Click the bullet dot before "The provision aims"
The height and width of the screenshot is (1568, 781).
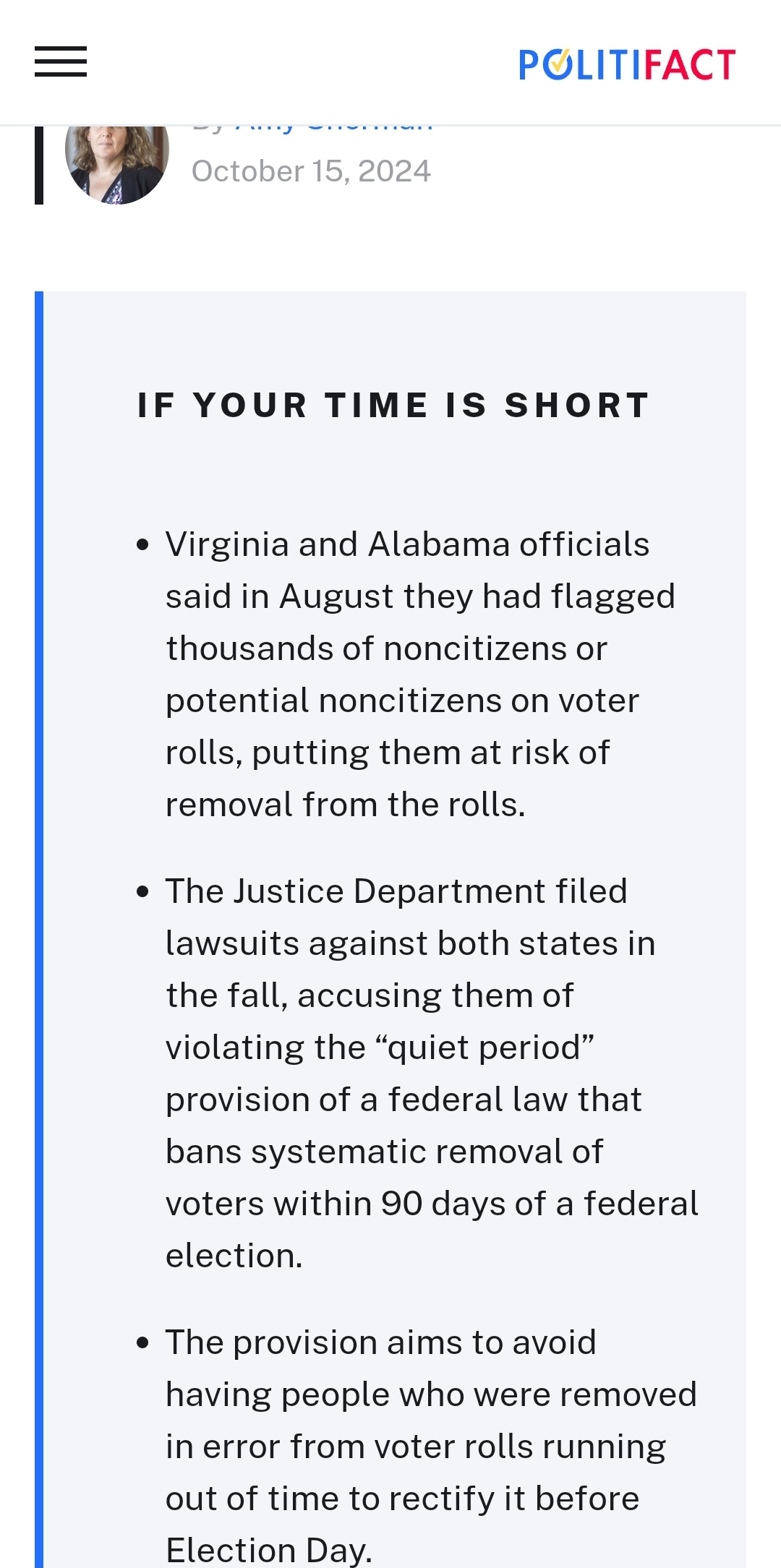tap(142, 1343)
